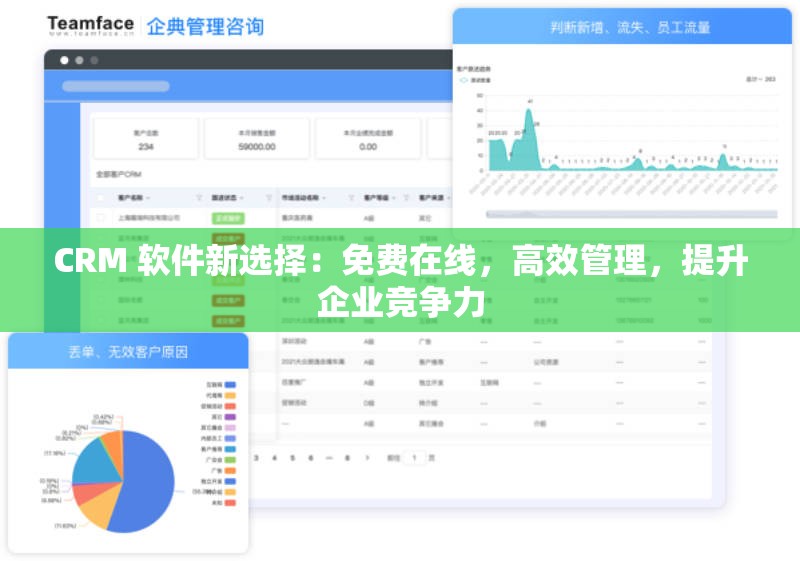Click the 丢单、无效客户原因 panel title
Viewport: 800px width, 561px height.
click(128, 352)
